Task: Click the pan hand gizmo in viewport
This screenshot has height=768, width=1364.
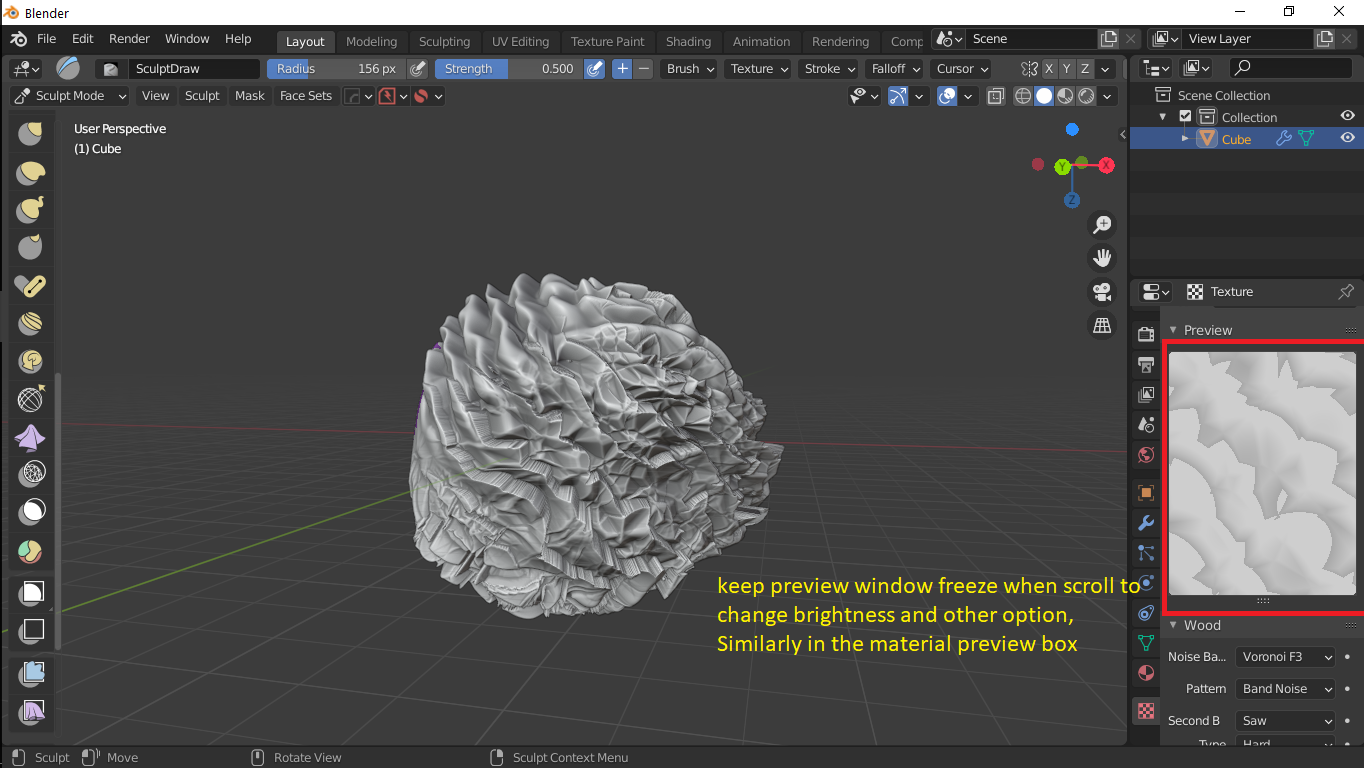Action: (1102, 258)
